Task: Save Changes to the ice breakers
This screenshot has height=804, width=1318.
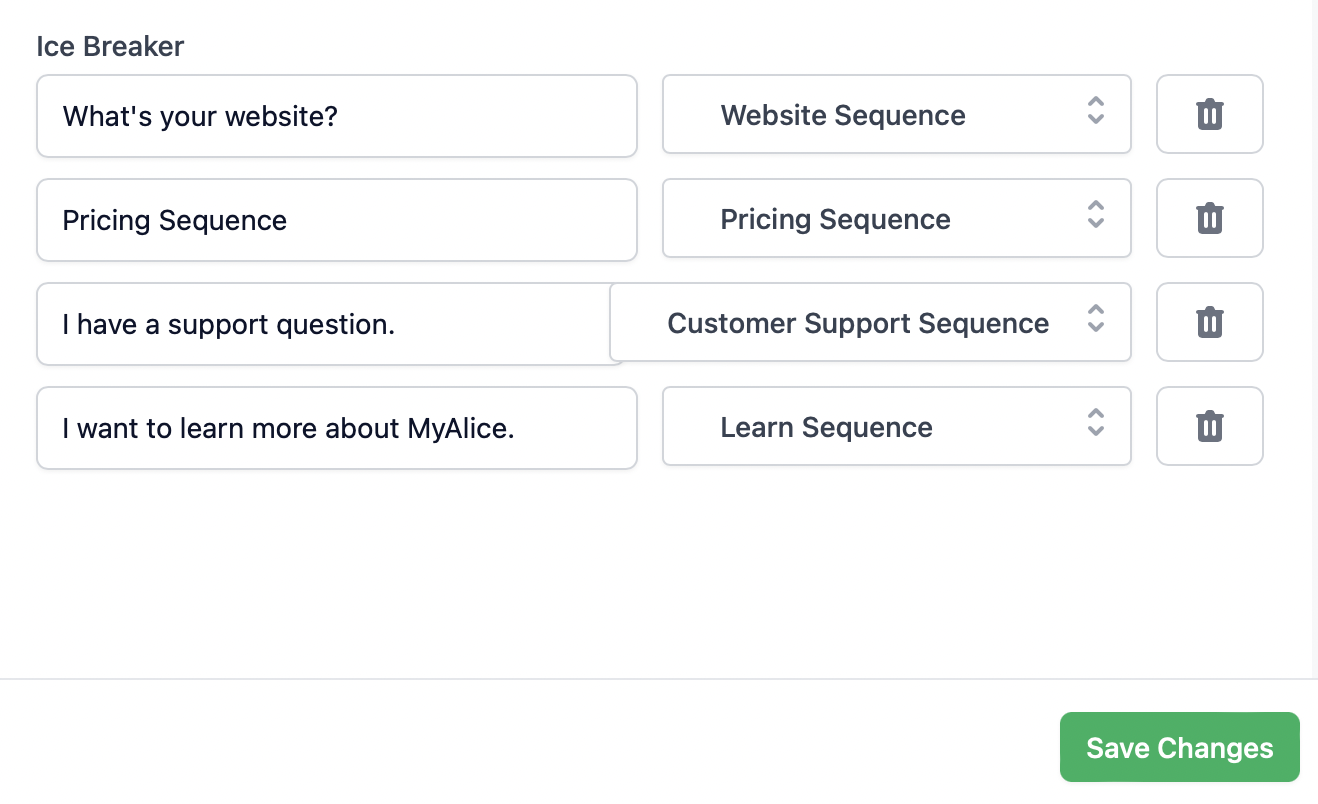Action: (x=1179, y=748)
